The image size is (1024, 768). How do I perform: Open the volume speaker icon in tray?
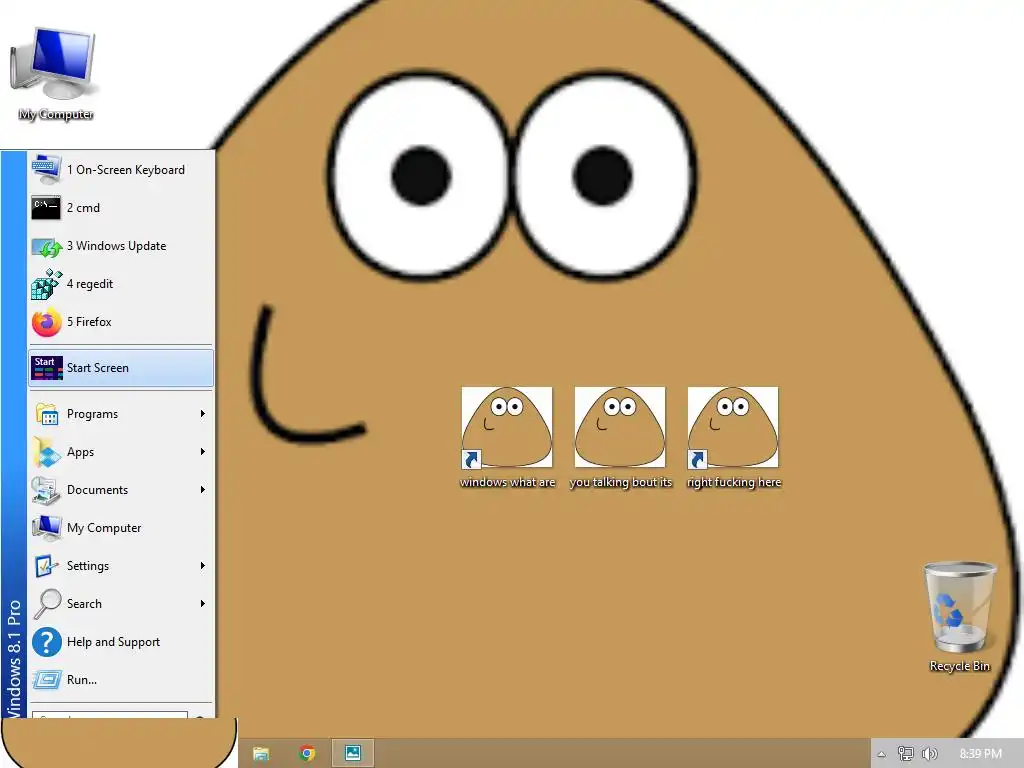(x=929, y=754)
